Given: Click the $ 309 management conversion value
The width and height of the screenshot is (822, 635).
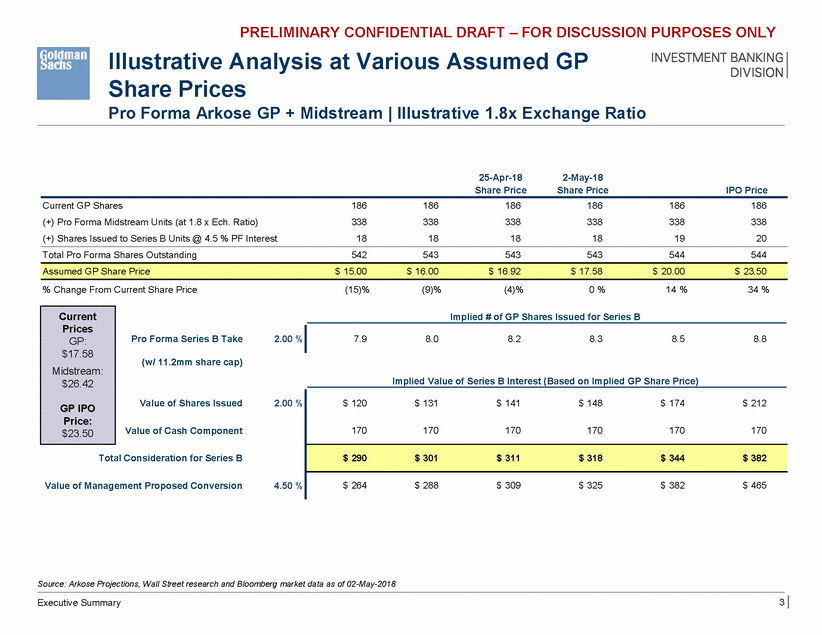Looking at the screenshot, I should [x=509, y=486].
